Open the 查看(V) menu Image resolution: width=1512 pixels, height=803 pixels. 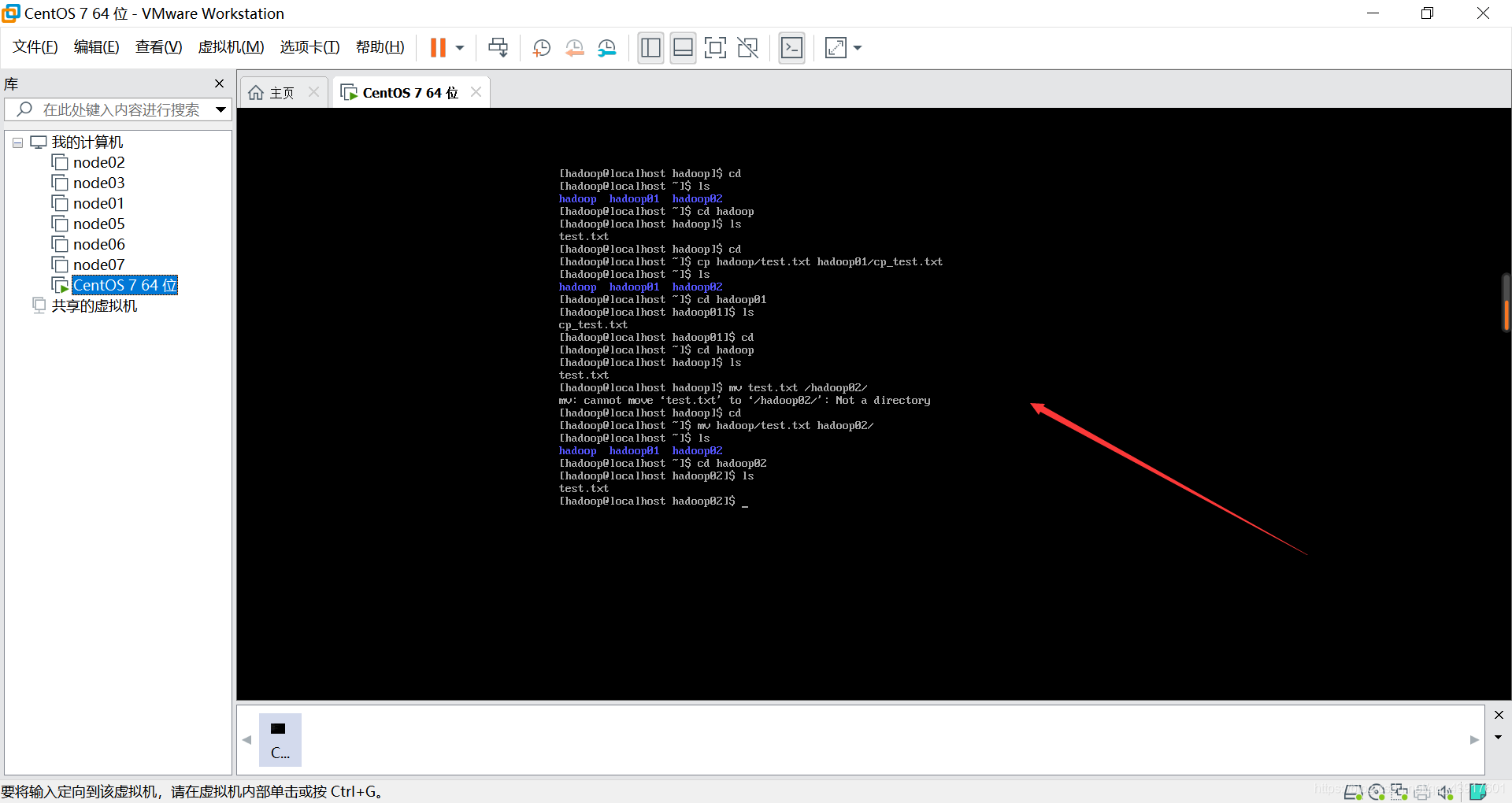coord(158,47)
